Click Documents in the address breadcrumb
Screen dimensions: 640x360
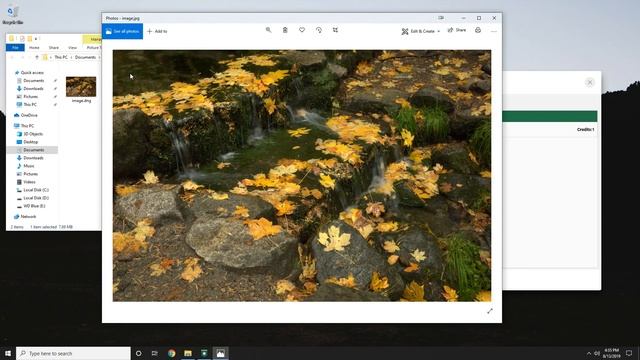[x=85, y=58]
